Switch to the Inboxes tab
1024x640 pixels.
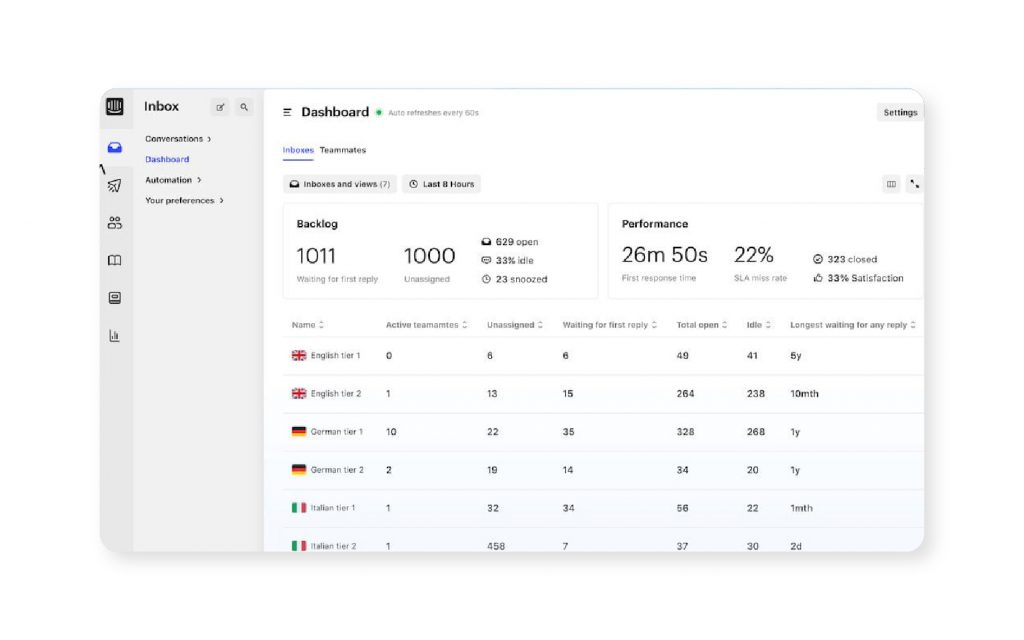(298, 150)
